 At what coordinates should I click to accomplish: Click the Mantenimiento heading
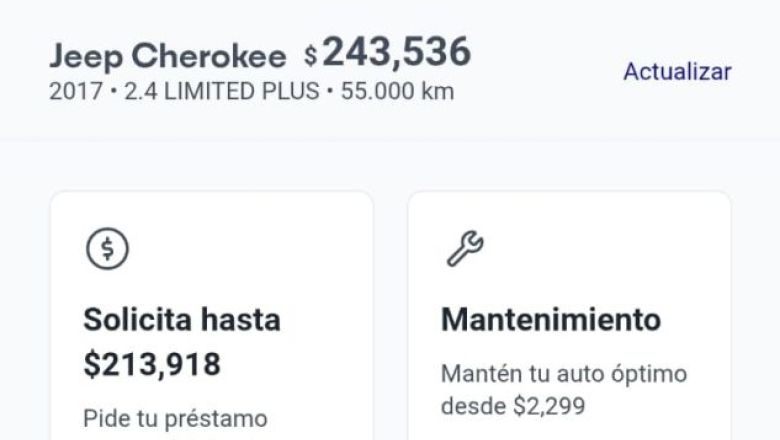click(551, 320)
